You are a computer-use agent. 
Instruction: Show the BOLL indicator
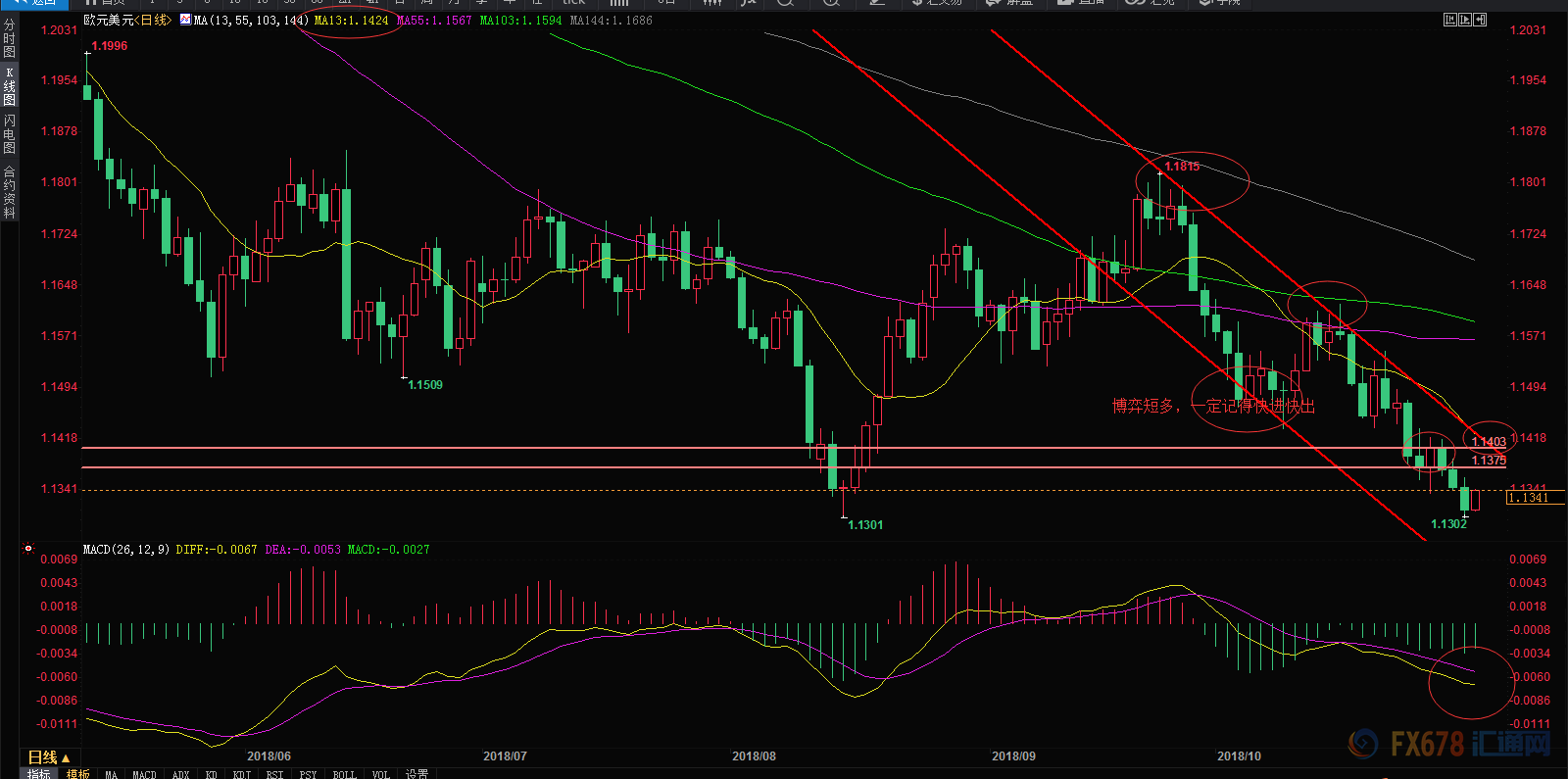click(344, 774)
